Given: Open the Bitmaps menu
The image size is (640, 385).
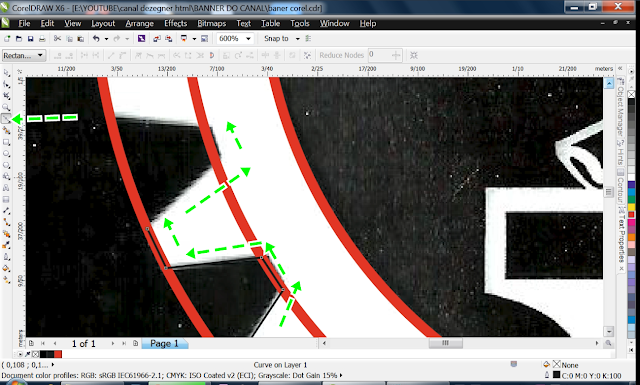Looking at the screenshot, I should (211, 23).
